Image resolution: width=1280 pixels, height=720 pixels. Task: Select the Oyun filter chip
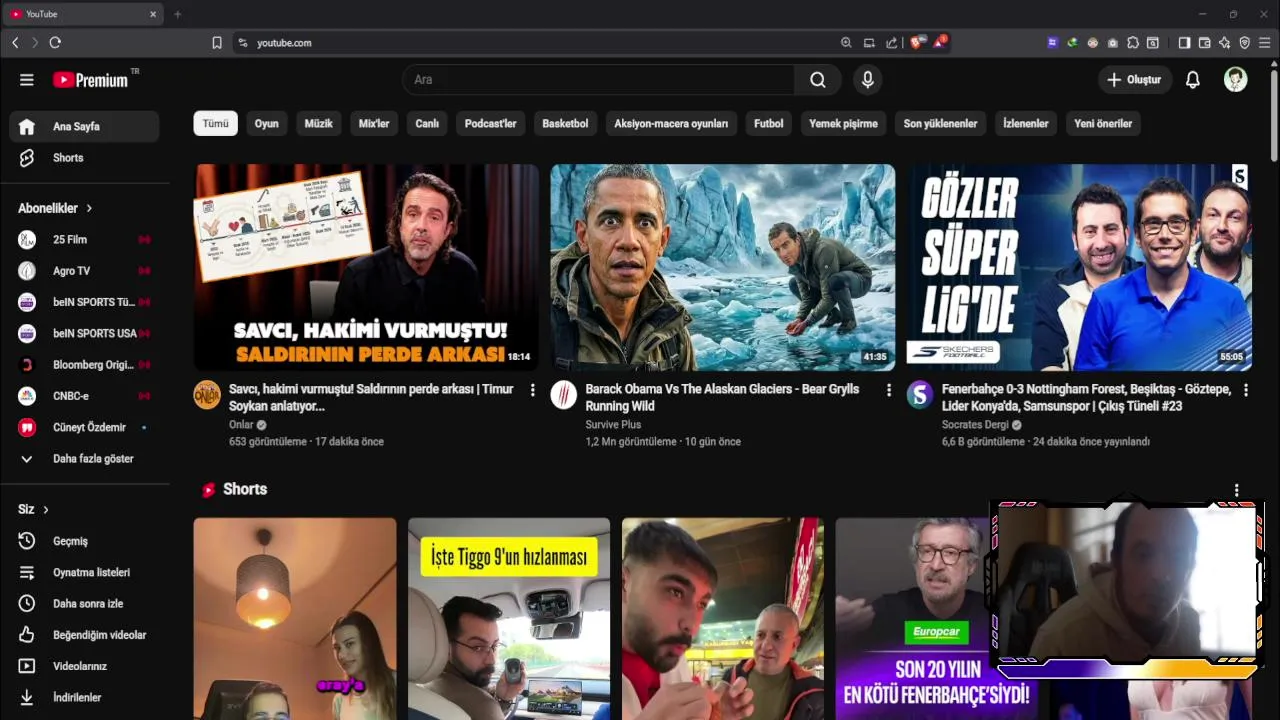[x=266, y=124]
